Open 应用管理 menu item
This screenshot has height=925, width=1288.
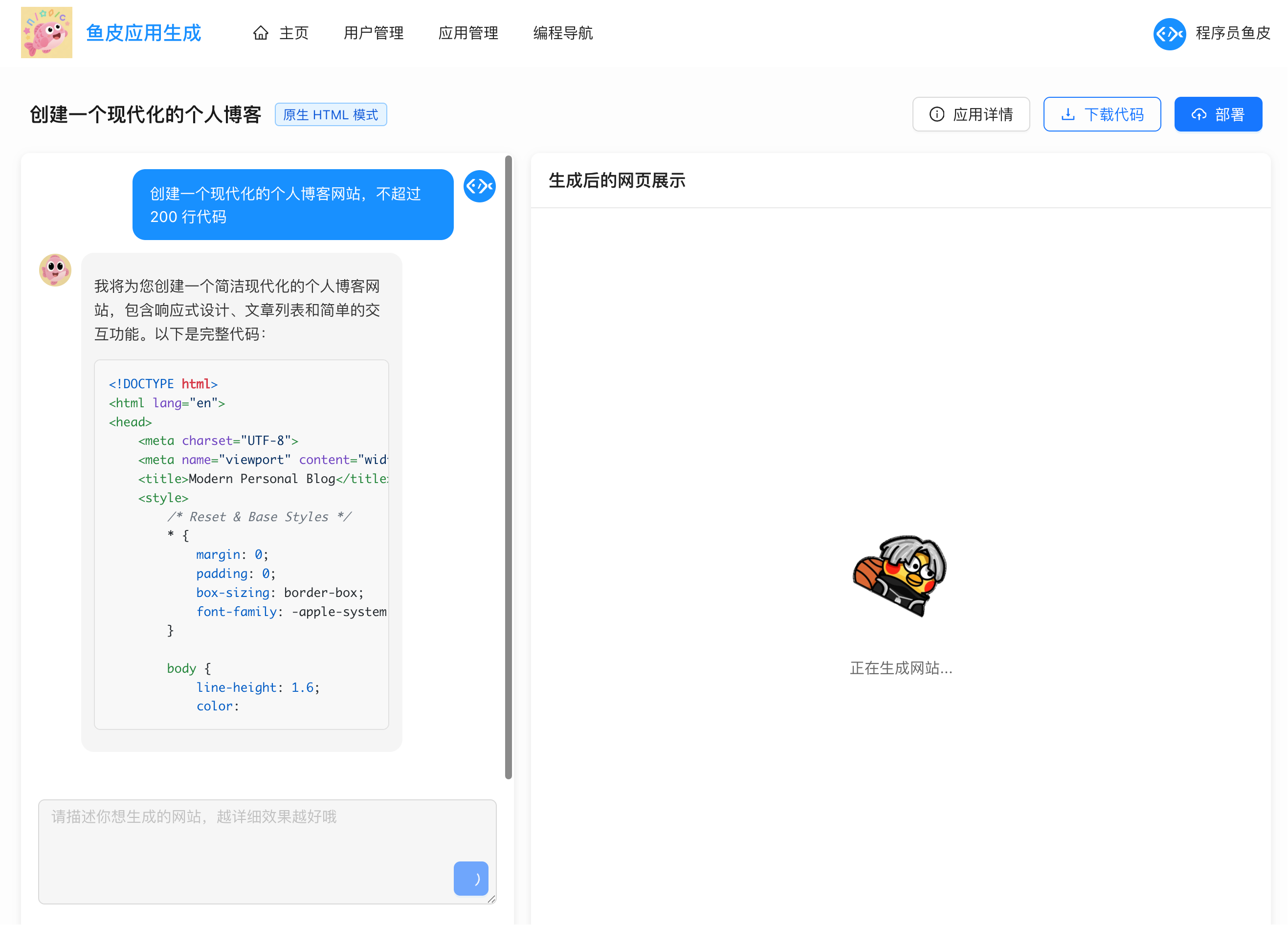coord(468,33)
